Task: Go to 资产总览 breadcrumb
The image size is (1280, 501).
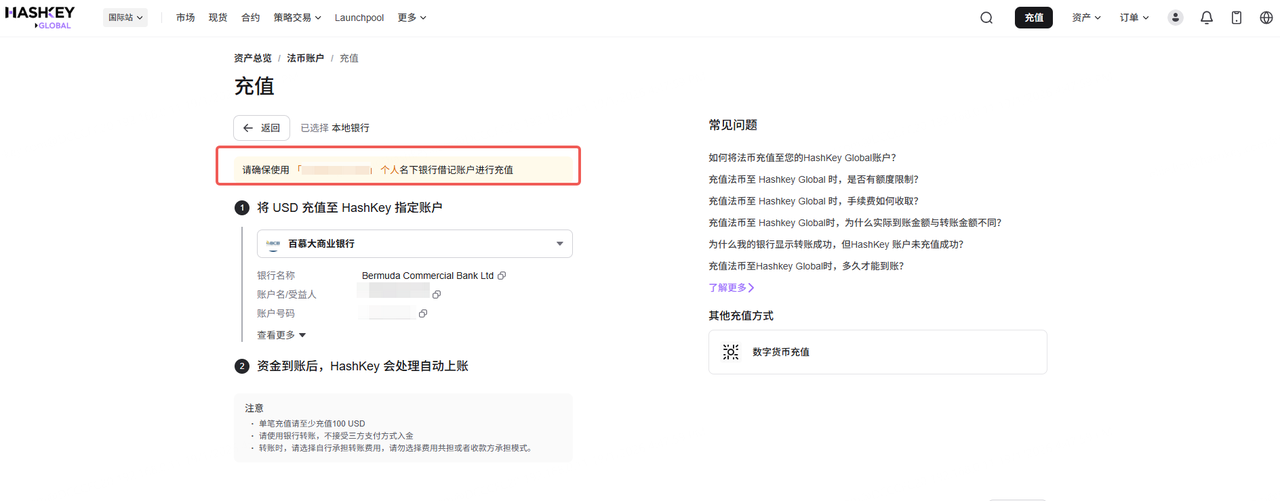Action: click(252, 58)
